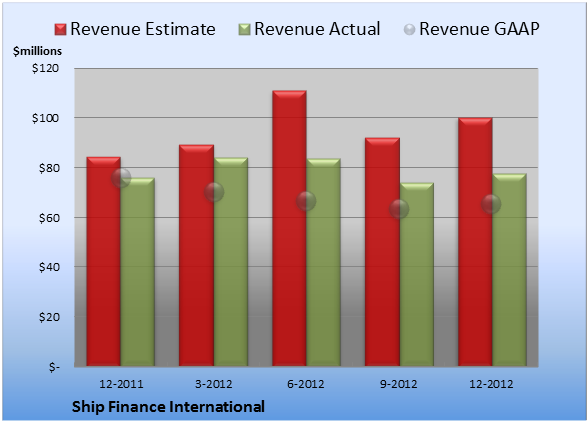Click the 9-2012 category label
588x422 pixels.
[x=399, y=384]
